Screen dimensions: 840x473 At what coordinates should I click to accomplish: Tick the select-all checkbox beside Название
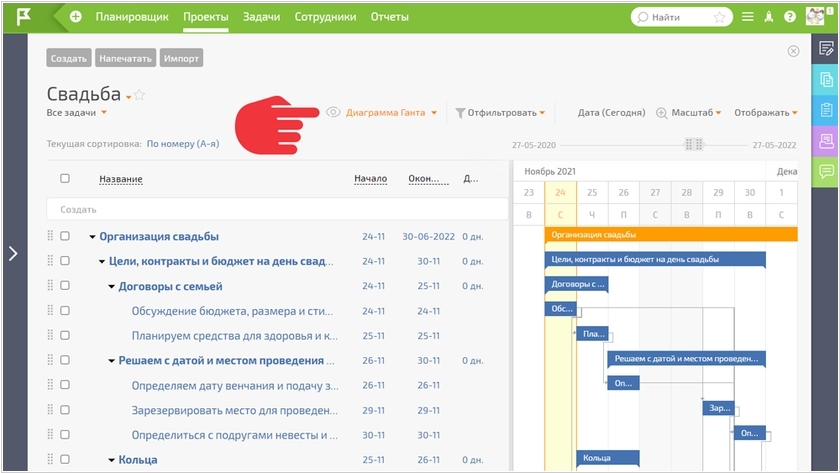point(65,179)
